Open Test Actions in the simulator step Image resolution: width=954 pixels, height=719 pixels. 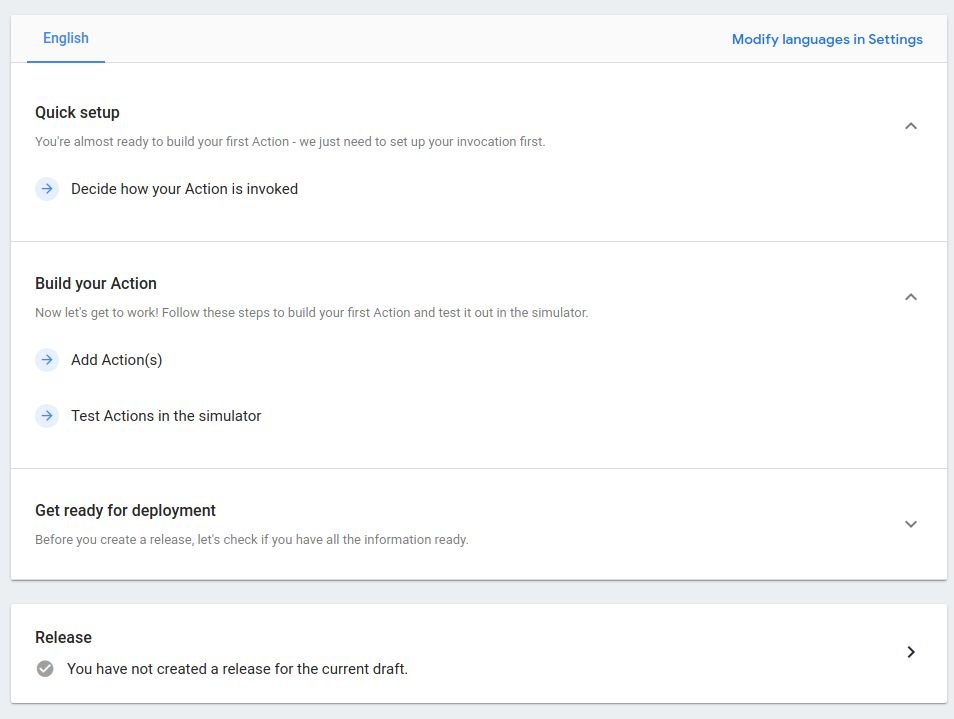click(166, 416)
